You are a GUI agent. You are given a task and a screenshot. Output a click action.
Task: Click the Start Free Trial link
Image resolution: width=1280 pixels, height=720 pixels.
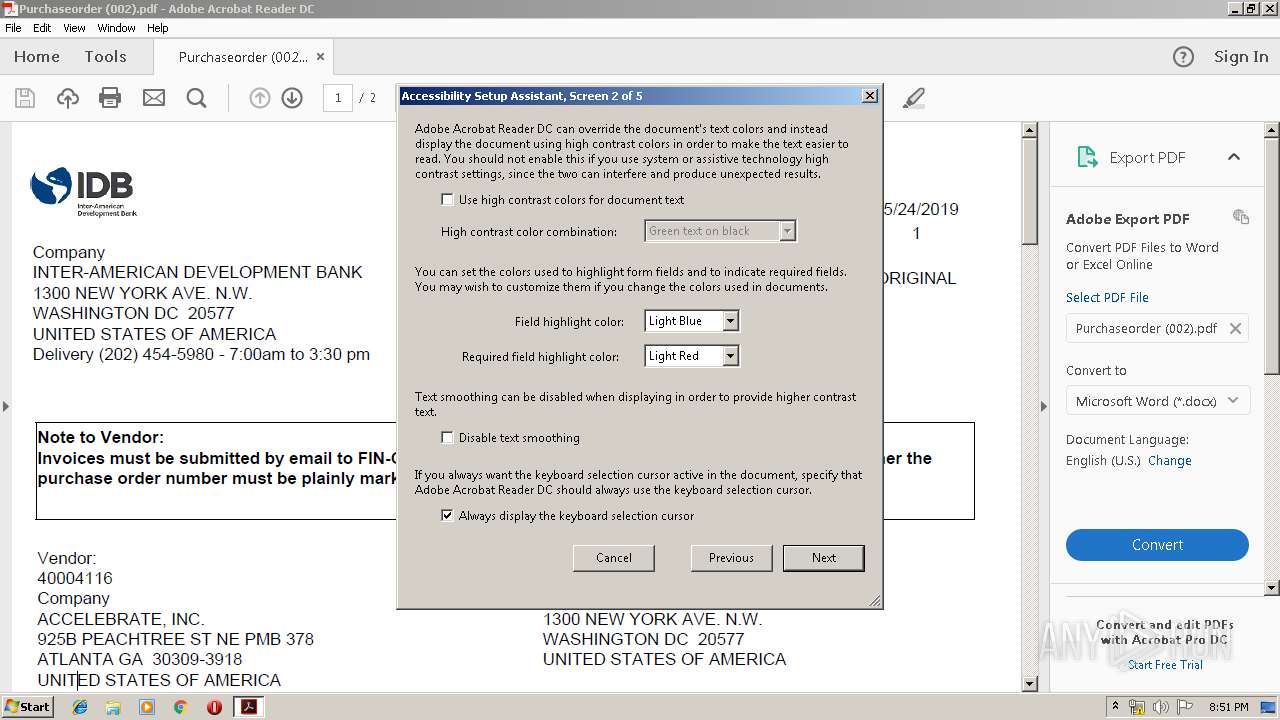coord(1165,665)
